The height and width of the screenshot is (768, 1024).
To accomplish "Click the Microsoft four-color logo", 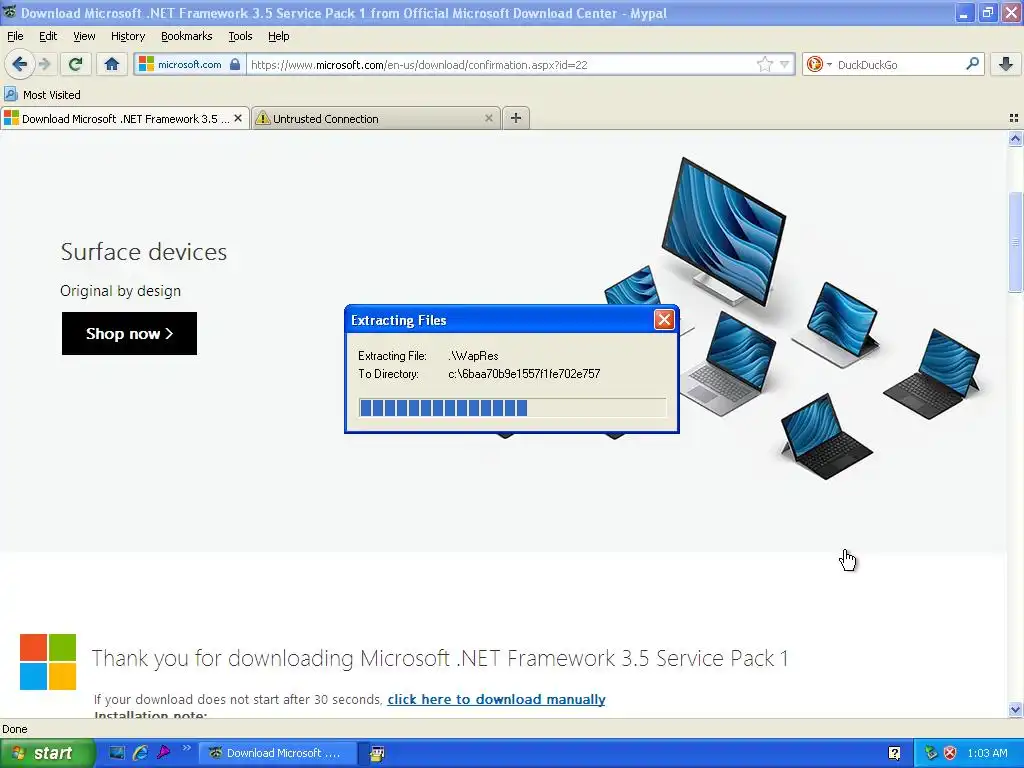I will 48,662.
